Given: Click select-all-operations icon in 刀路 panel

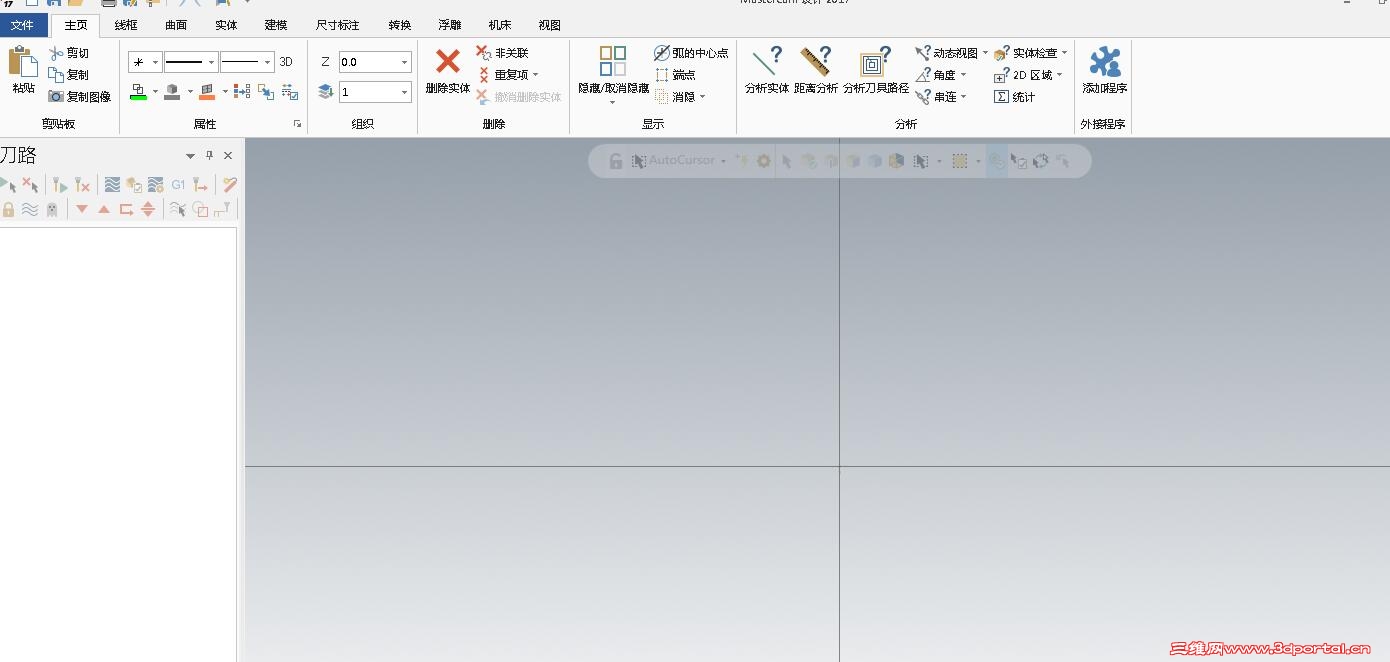Looking at the screenshot, I should pos(9,185).
